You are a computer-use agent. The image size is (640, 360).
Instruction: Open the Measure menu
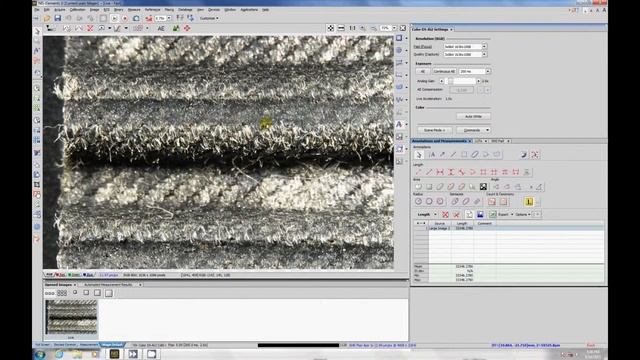(x=134, y=9)
